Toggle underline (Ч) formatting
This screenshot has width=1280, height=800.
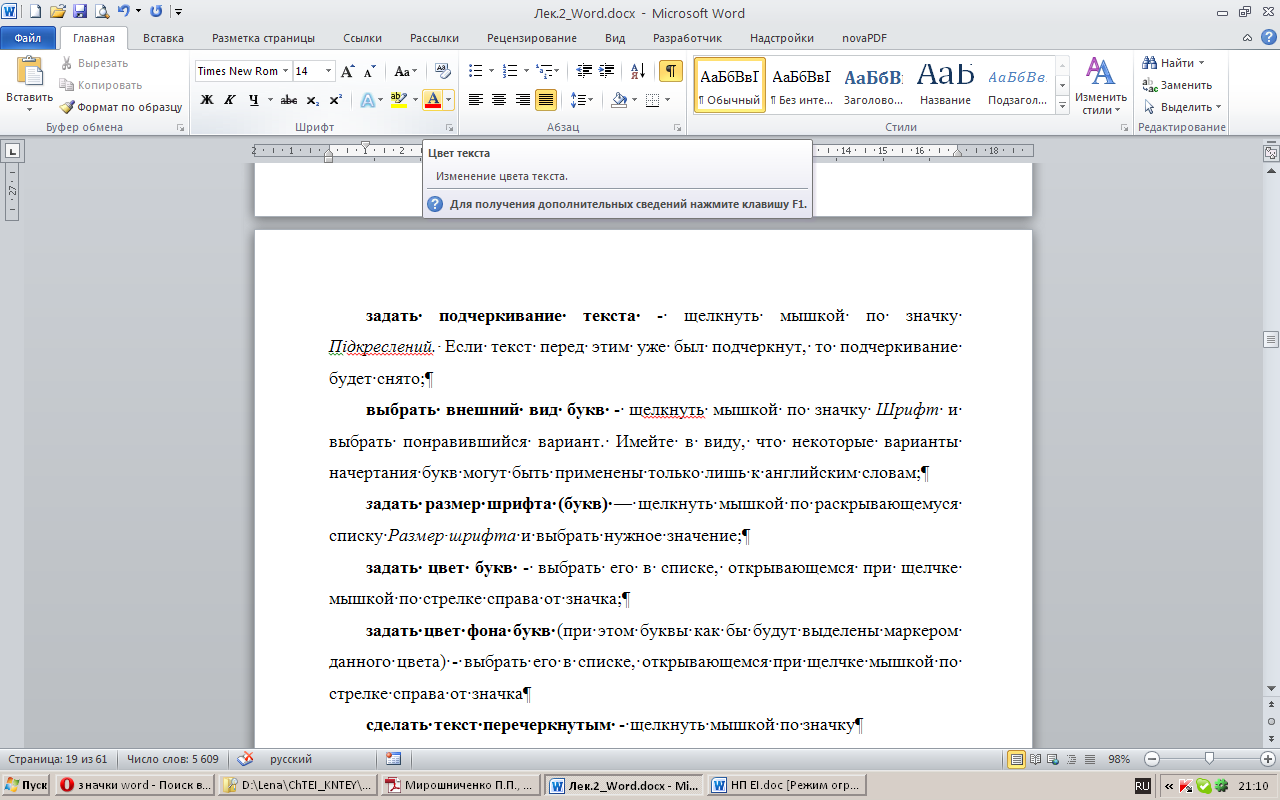[254, 100]
